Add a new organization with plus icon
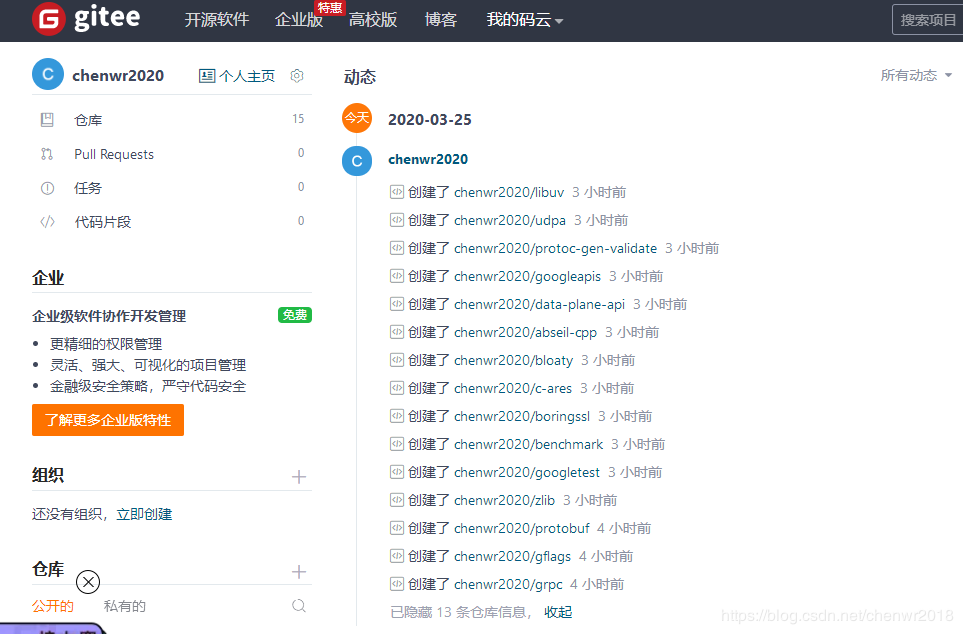The width and height of the screenshot is (963, 634). (x=299, y=477)
